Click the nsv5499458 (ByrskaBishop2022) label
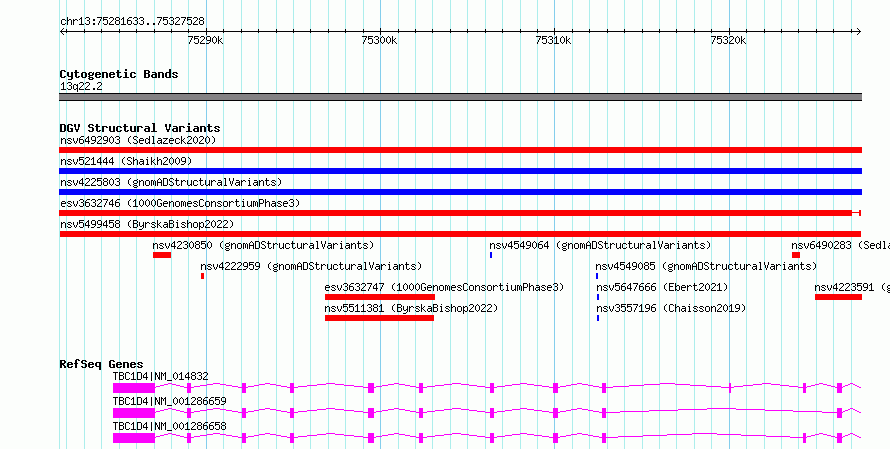 pyautogui.click(x=147, y=224)
